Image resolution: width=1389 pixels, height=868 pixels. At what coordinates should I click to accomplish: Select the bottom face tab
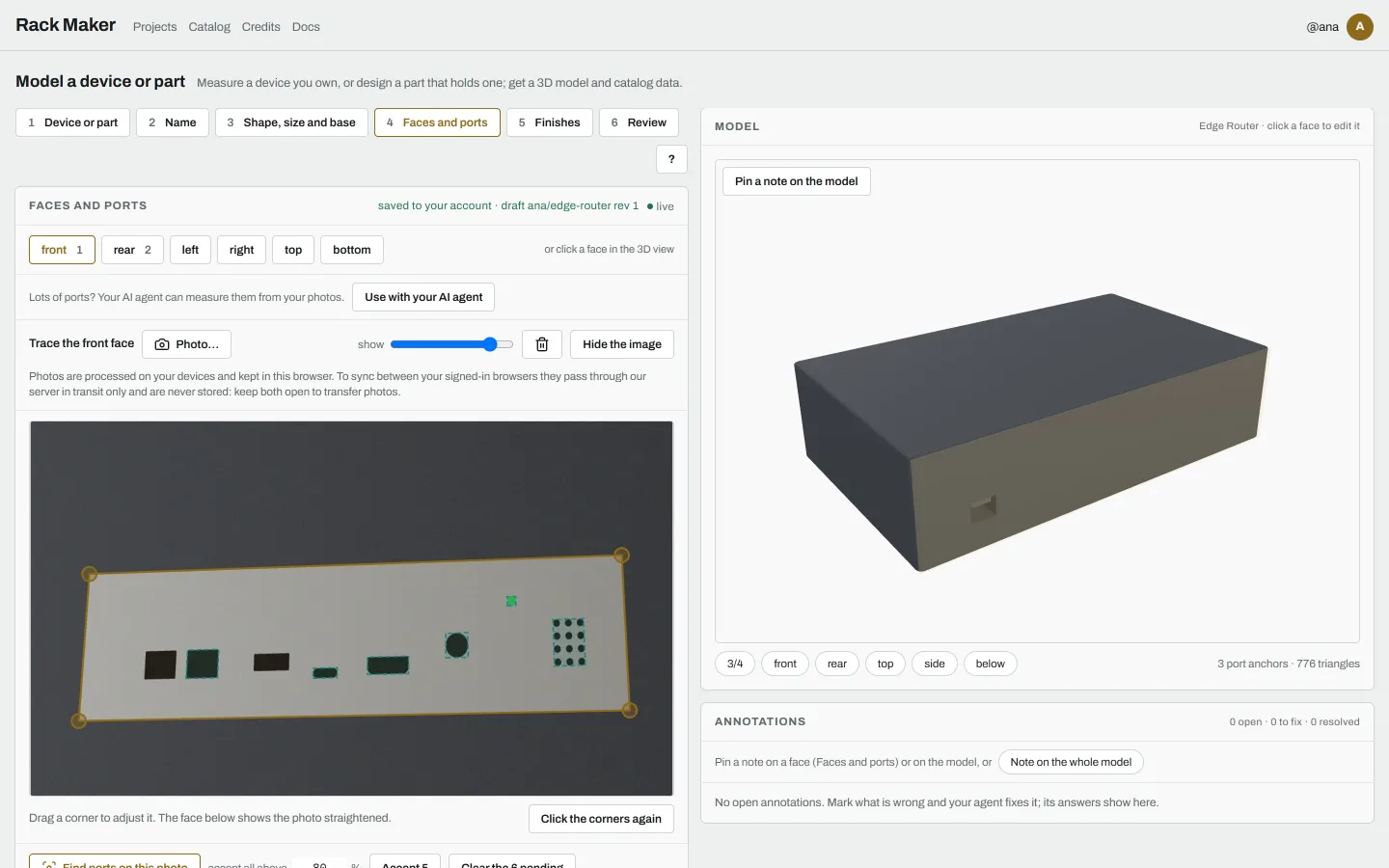[x=352, y=250]
